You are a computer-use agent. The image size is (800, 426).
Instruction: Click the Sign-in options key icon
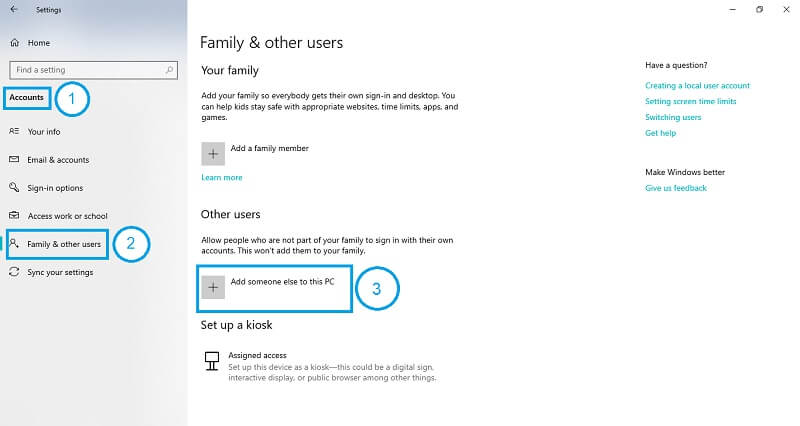pyautogui.click(x=14, y=188)
